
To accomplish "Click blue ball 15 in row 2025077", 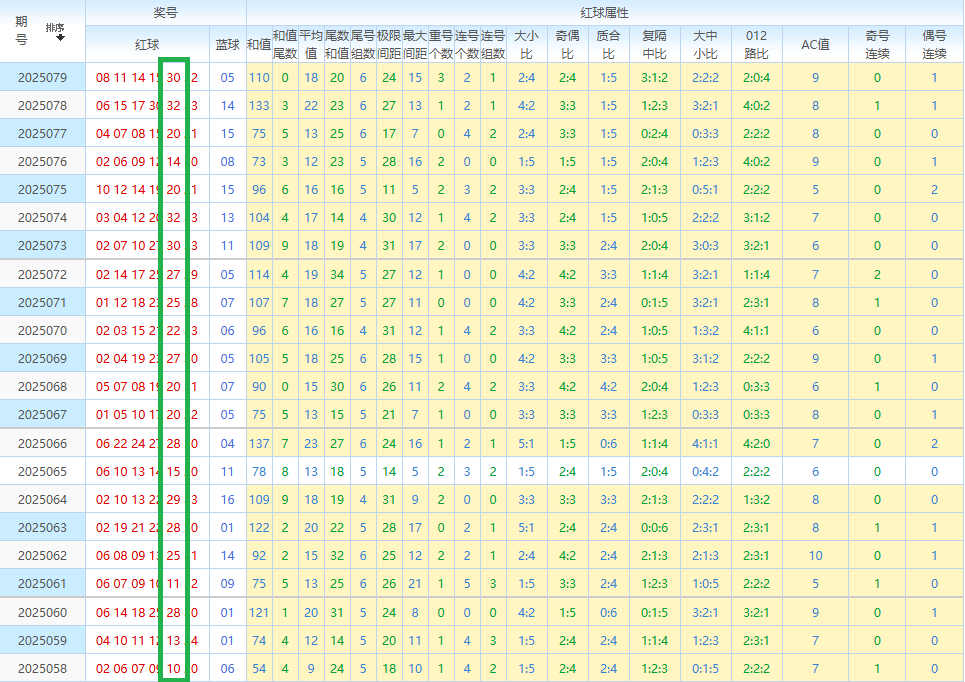I will pyautogui.click(x=228, y=134).
